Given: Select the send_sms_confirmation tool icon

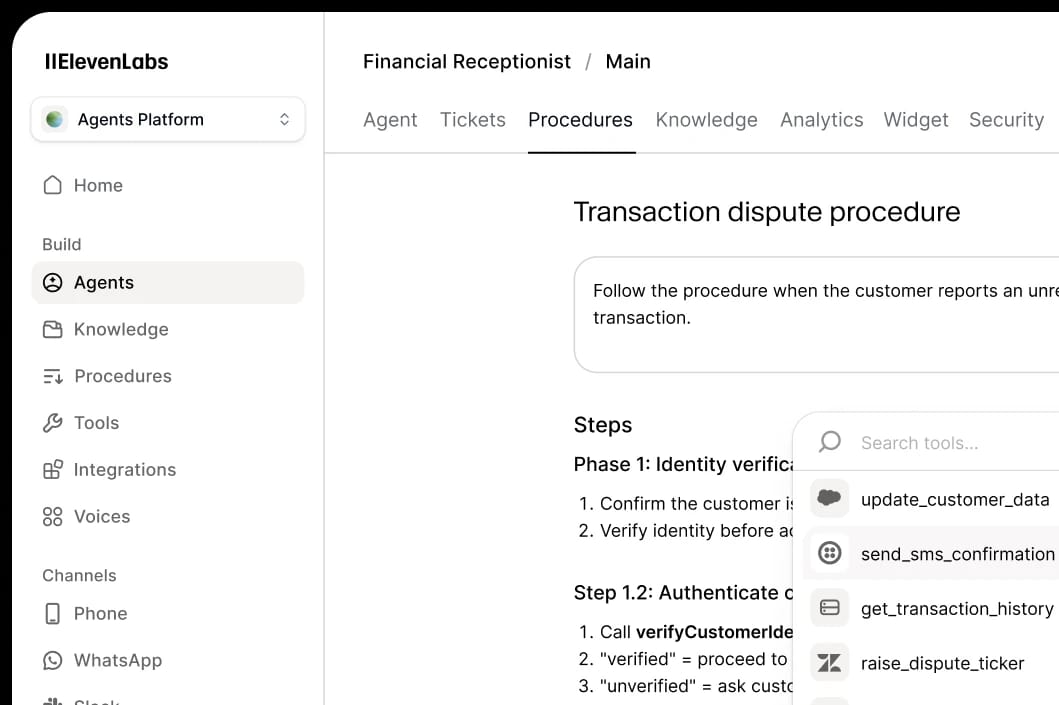Looking at the screenshot, I should [829, 552].
